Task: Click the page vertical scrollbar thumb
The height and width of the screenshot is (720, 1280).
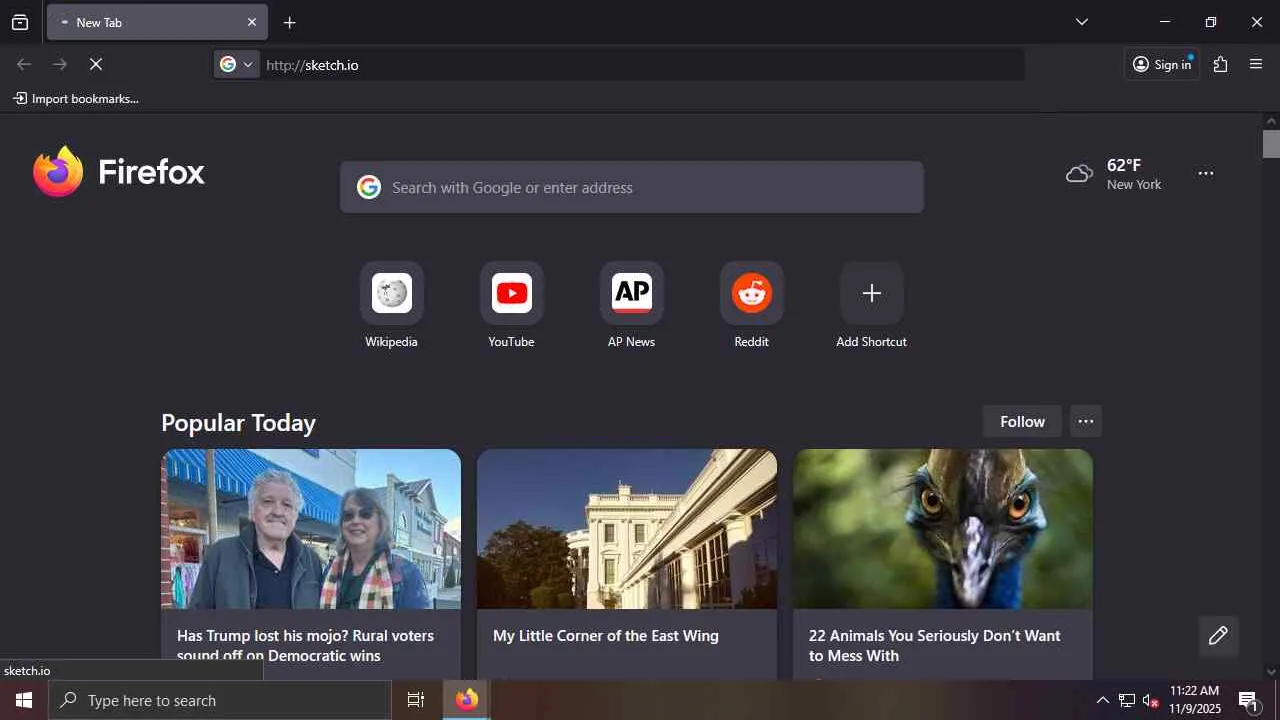Action: pyautogui.click(x=1271, y=144)
